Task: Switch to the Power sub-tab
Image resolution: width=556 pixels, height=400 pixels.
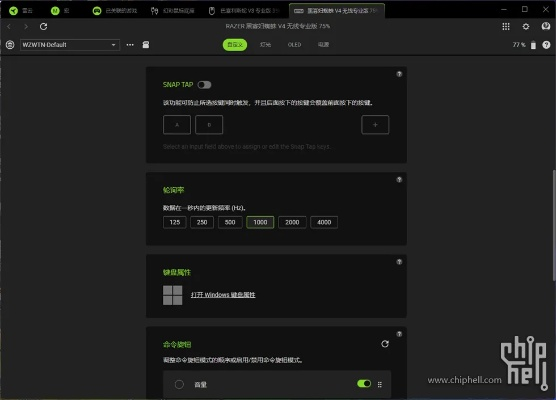Action: (x=323, y=45)
